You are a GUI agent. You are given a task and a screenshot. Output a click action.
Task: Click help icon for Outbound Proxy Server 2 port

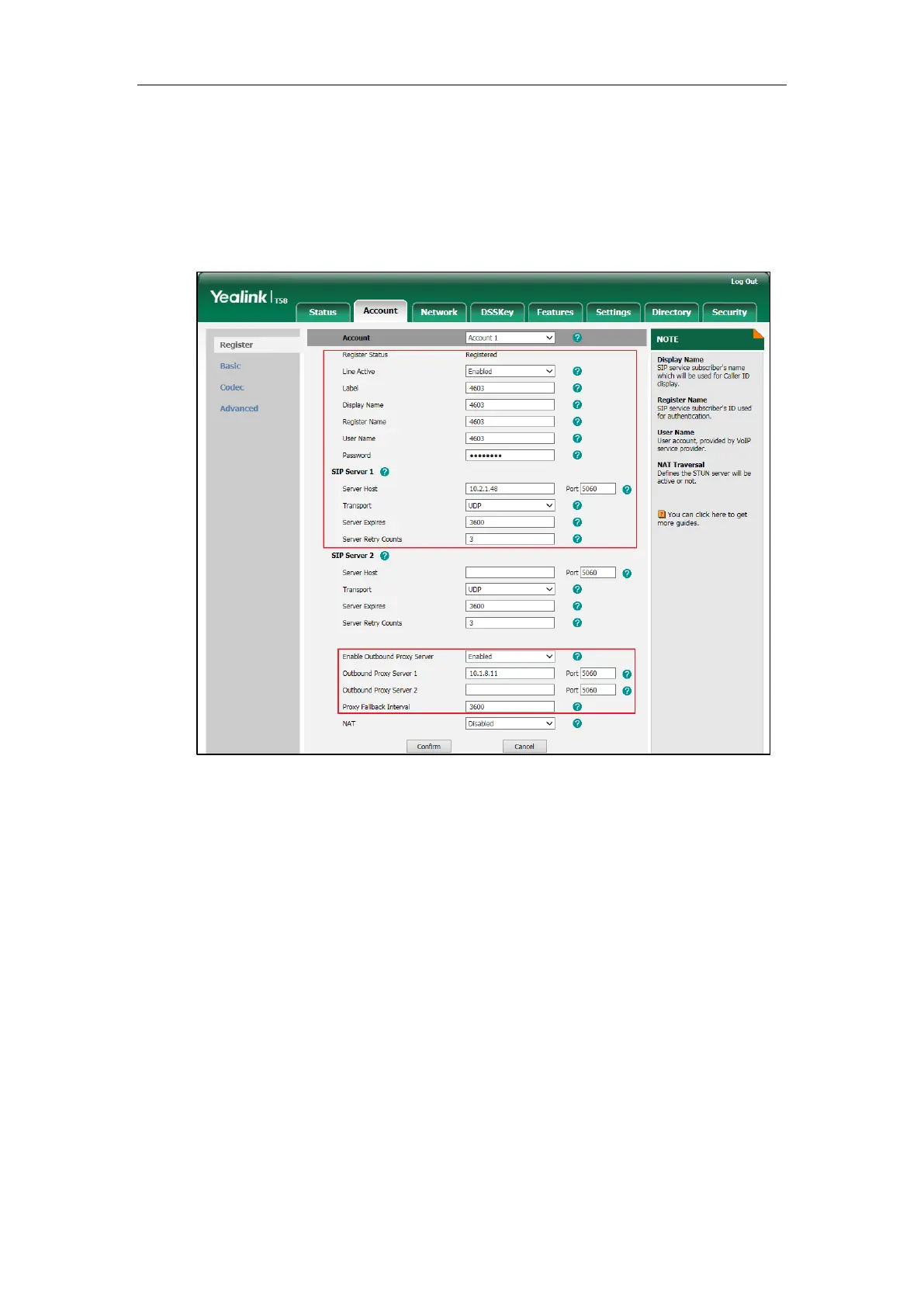pyautogui.click(x=627, y=691)
